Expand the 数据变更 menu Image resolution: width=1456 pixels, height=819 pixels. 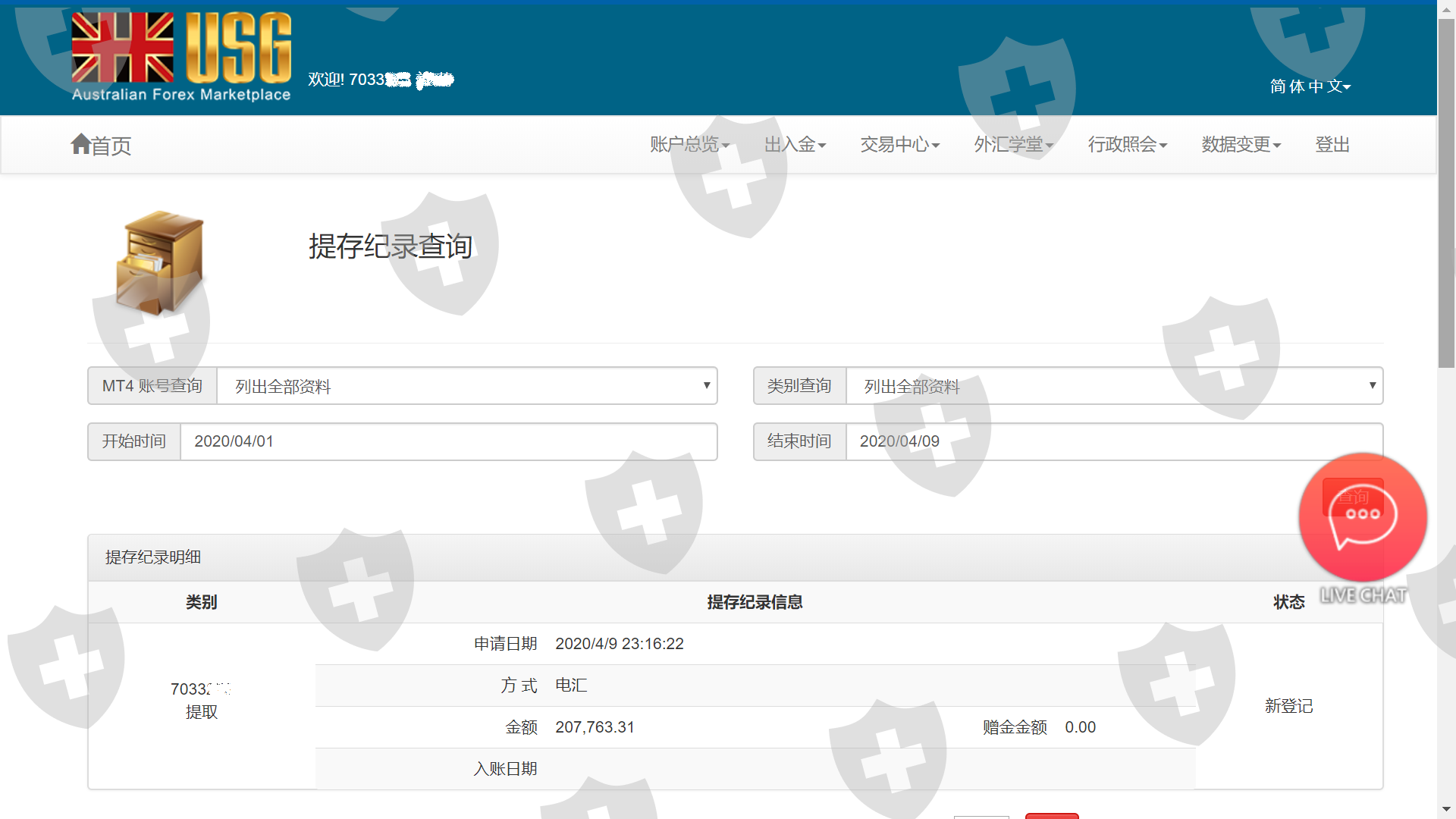[1241, 144]
